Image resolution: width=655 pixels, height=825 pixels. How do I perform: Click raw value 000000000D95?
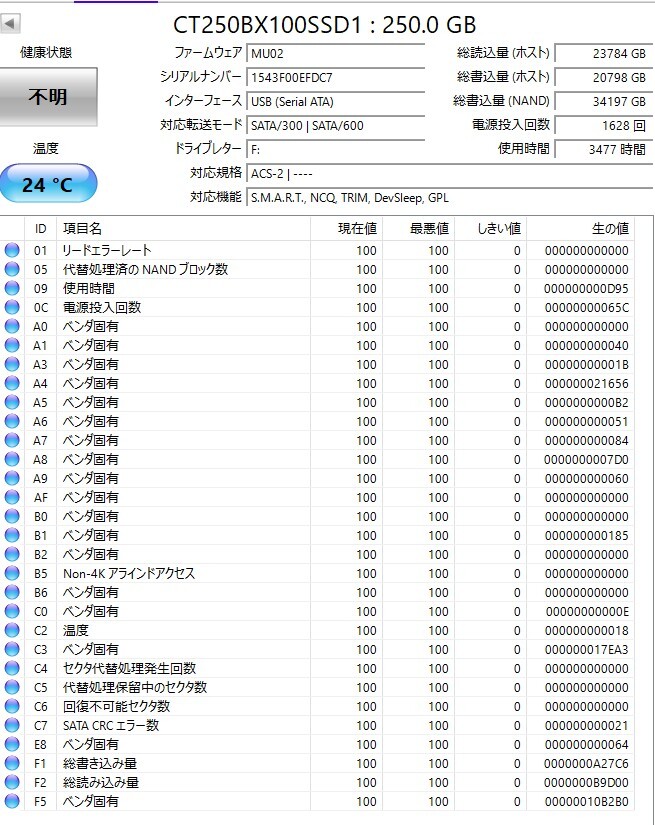click(x=586, y=289)
